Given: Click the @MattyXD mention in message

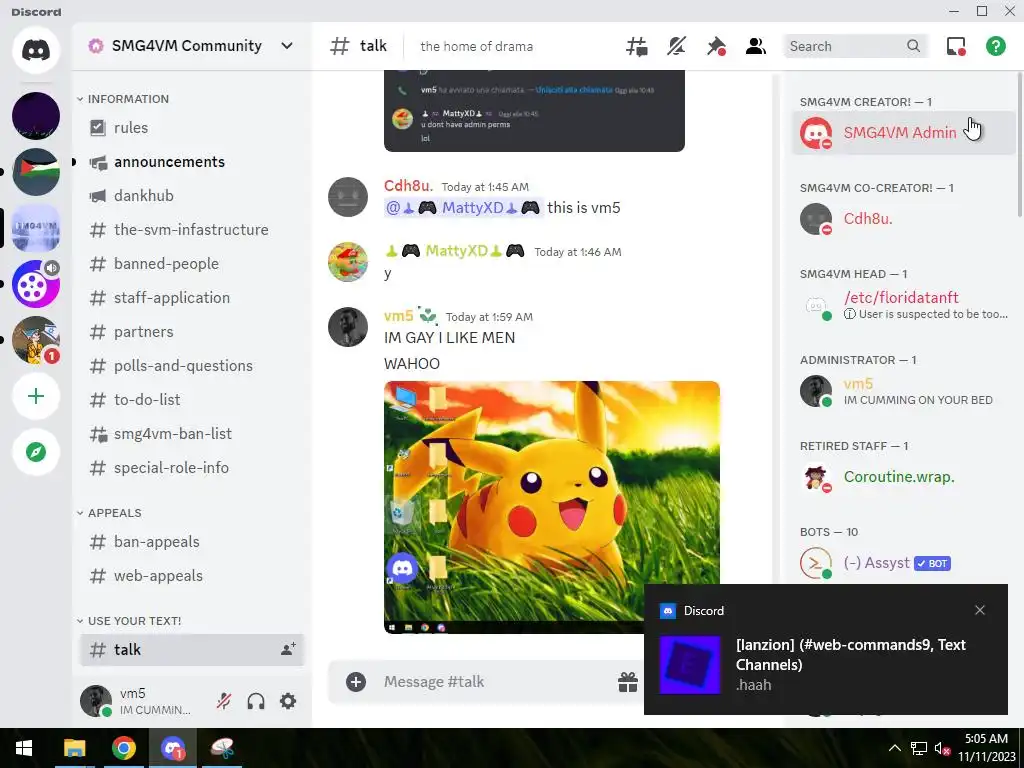Looking at the screenshot, I should [x=463, y=208].
